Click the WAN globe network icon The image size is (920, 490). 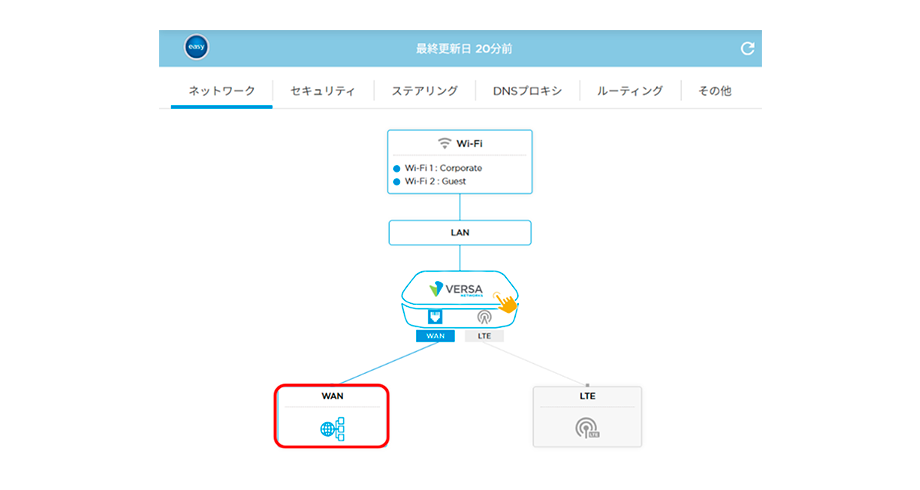click(332, 429)
